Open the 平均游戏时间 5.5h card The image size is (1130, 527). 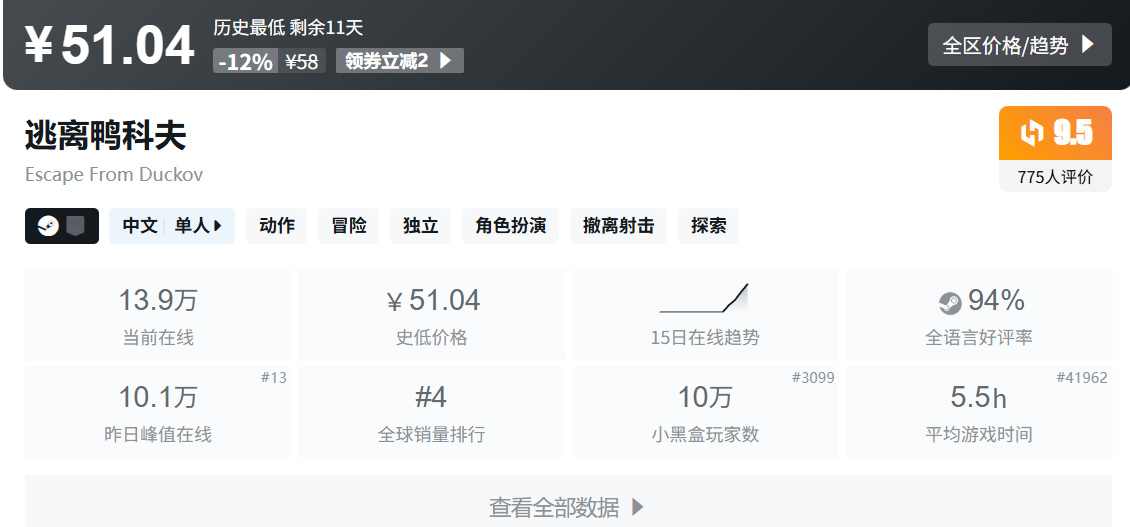pyautogui.click(x=979, y=412)
